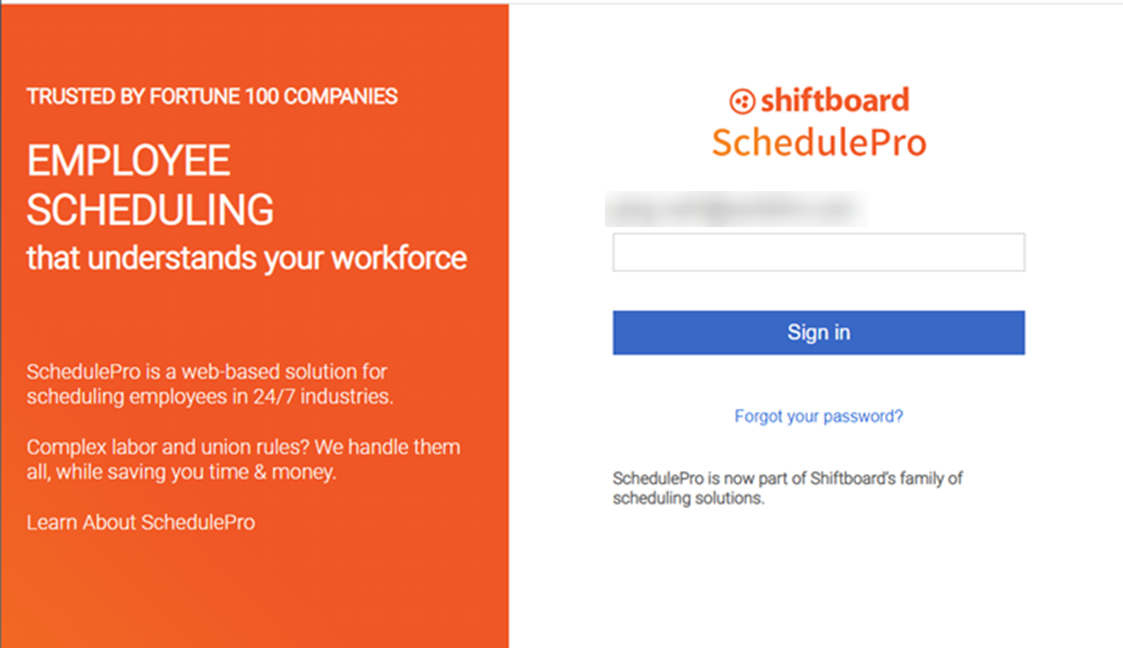Click inside the empty password field
The width and height of the screenshot is (1123, 648).
(818, 252)
